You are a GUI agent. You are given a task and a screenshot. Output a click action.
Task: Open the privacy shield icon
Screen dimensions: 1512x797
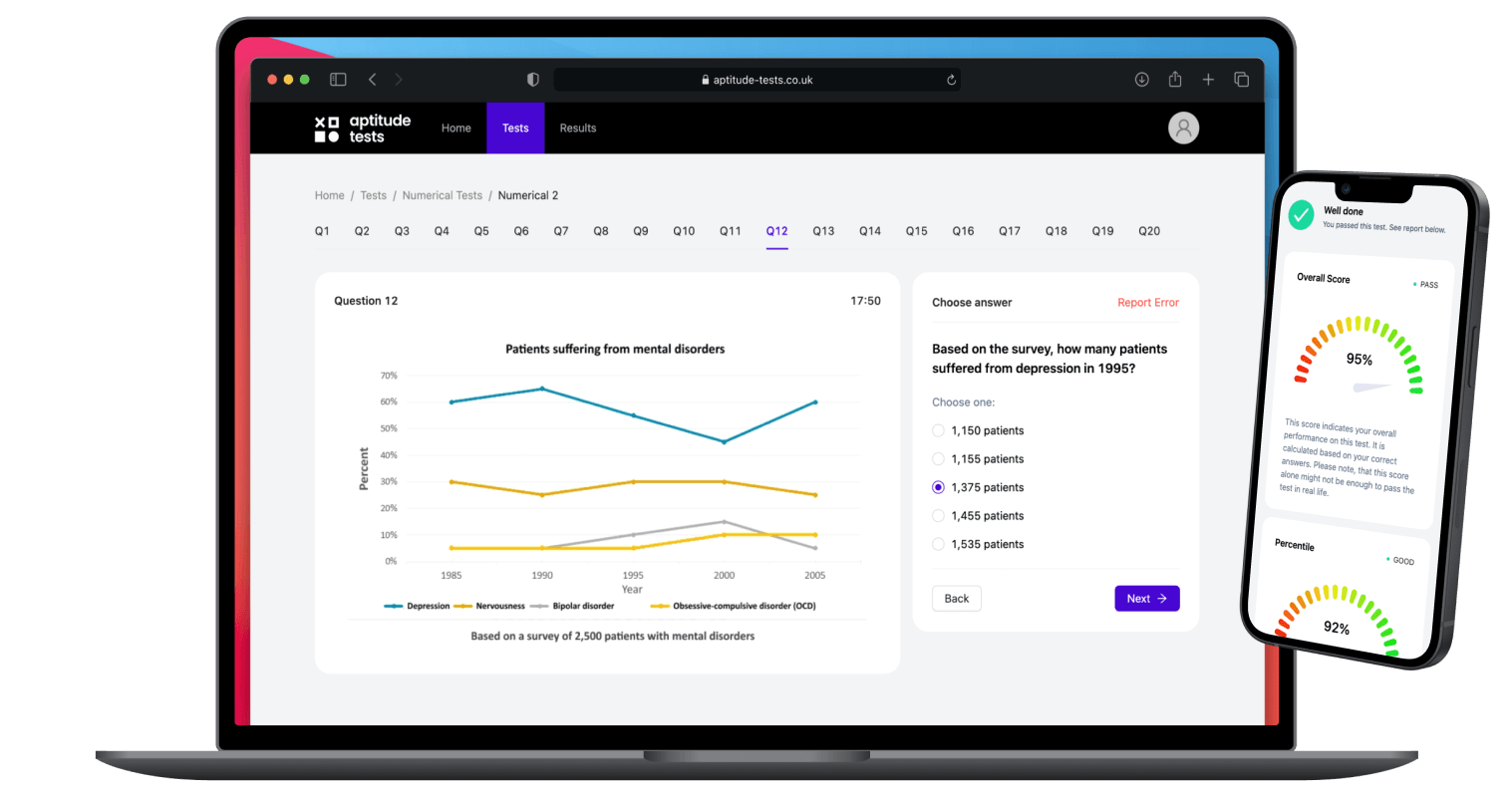(532, 80)
